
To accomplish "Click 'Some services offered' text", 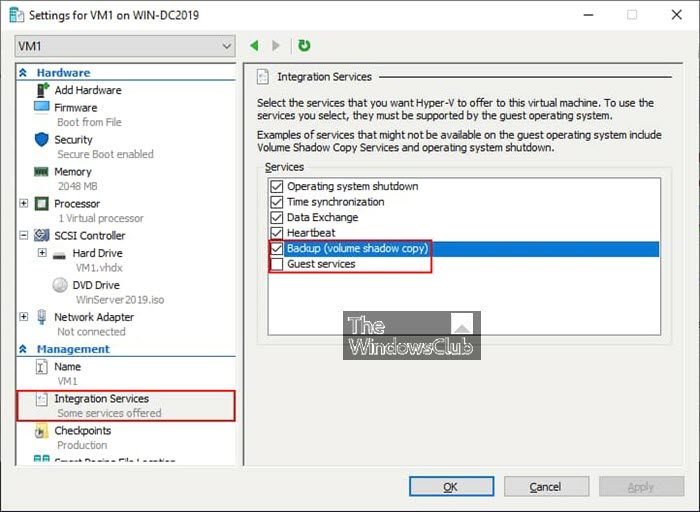I will [109, 413].
